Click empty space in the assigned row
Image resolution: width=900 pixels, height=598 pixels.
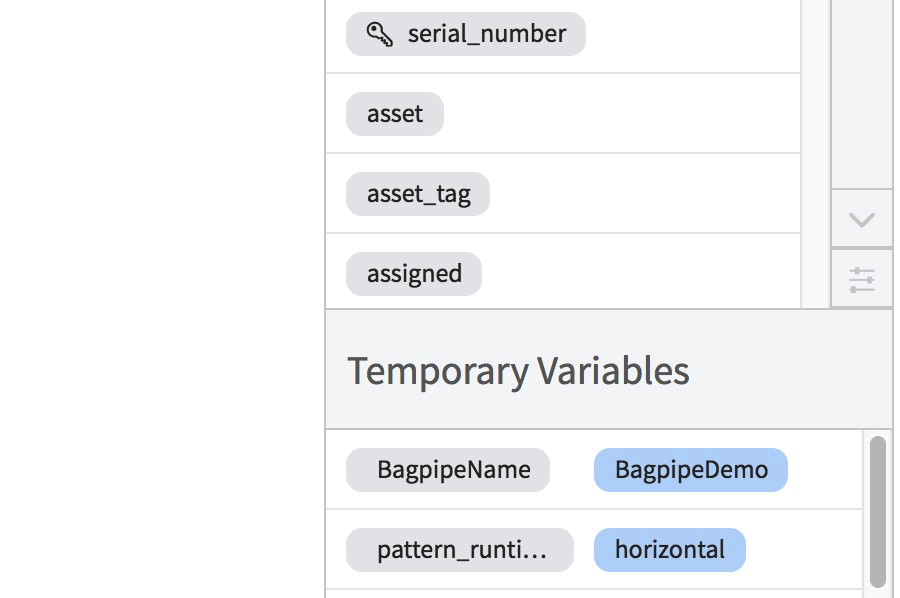[x=641, y=274]
